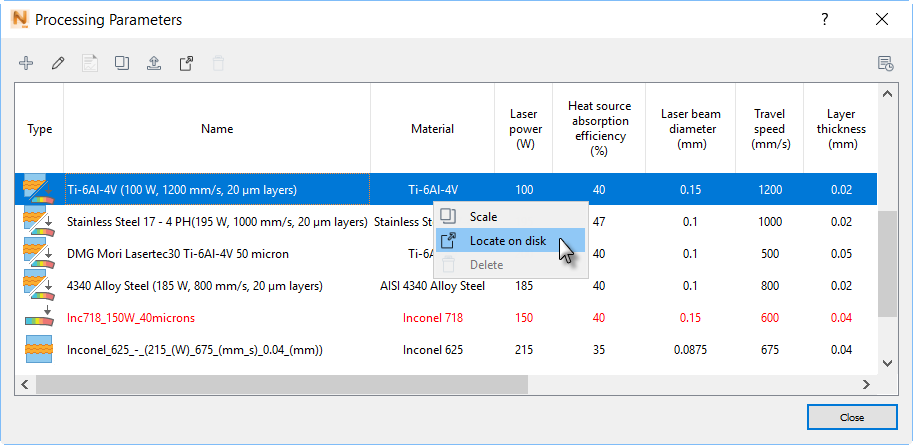Click the export upload toolbar icon
The height and width of the screenshot is (445, 913).
point(153,63)
